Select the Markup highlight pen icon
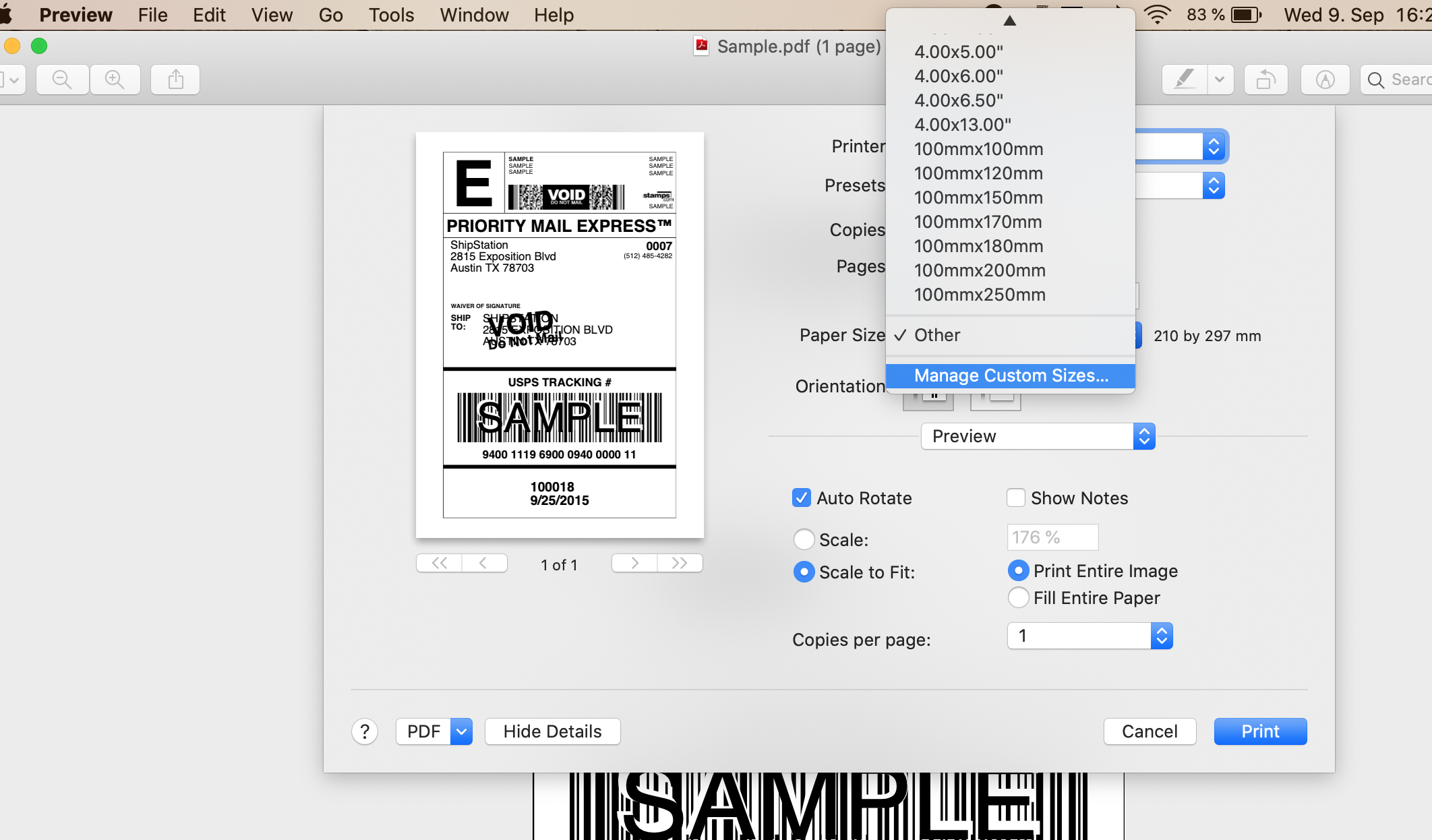Viewport: 1432px width, 840px height. click(1185, 80)
